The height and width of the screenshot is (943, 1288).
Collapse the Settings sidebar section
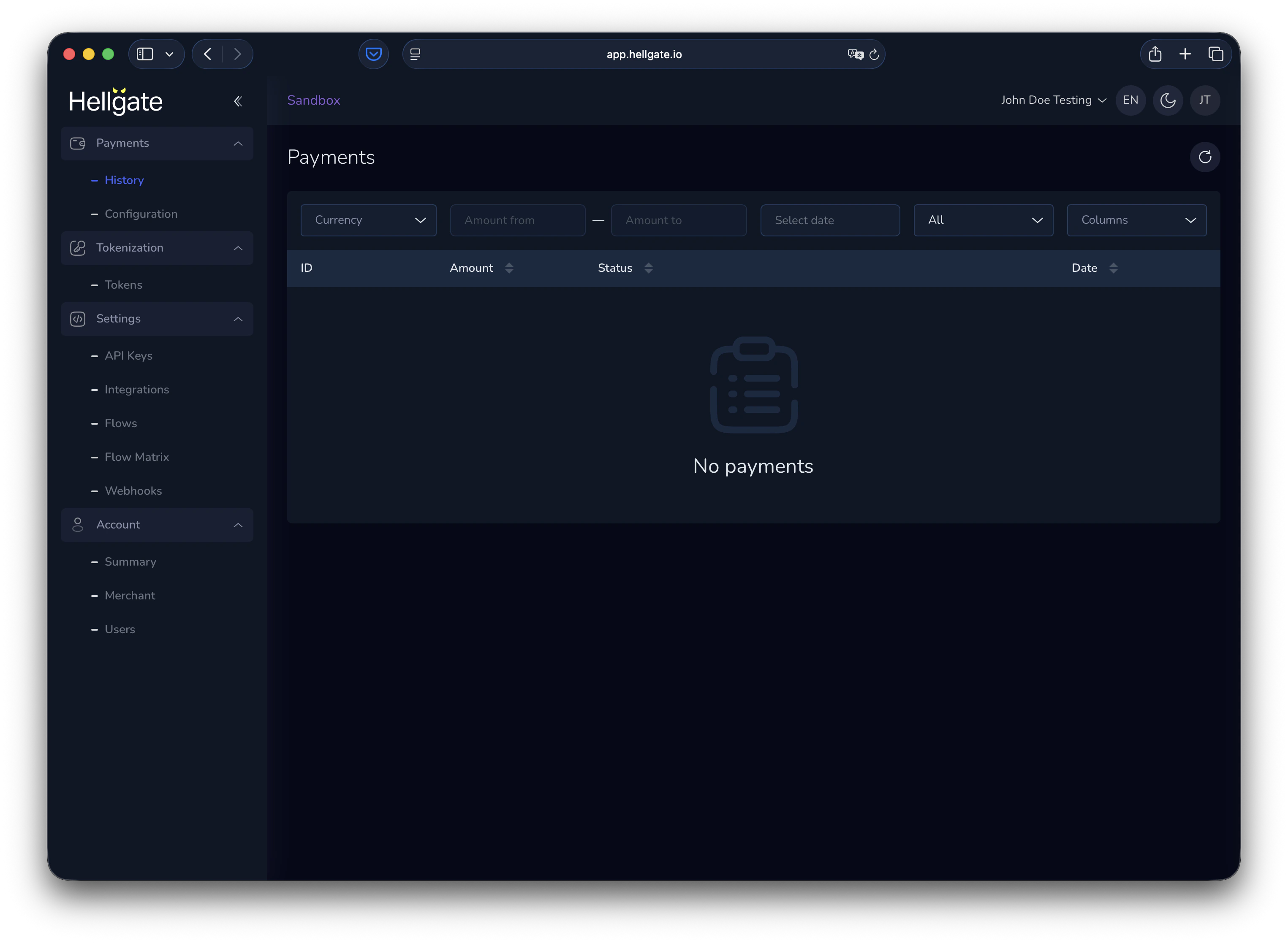coord(238,319)
